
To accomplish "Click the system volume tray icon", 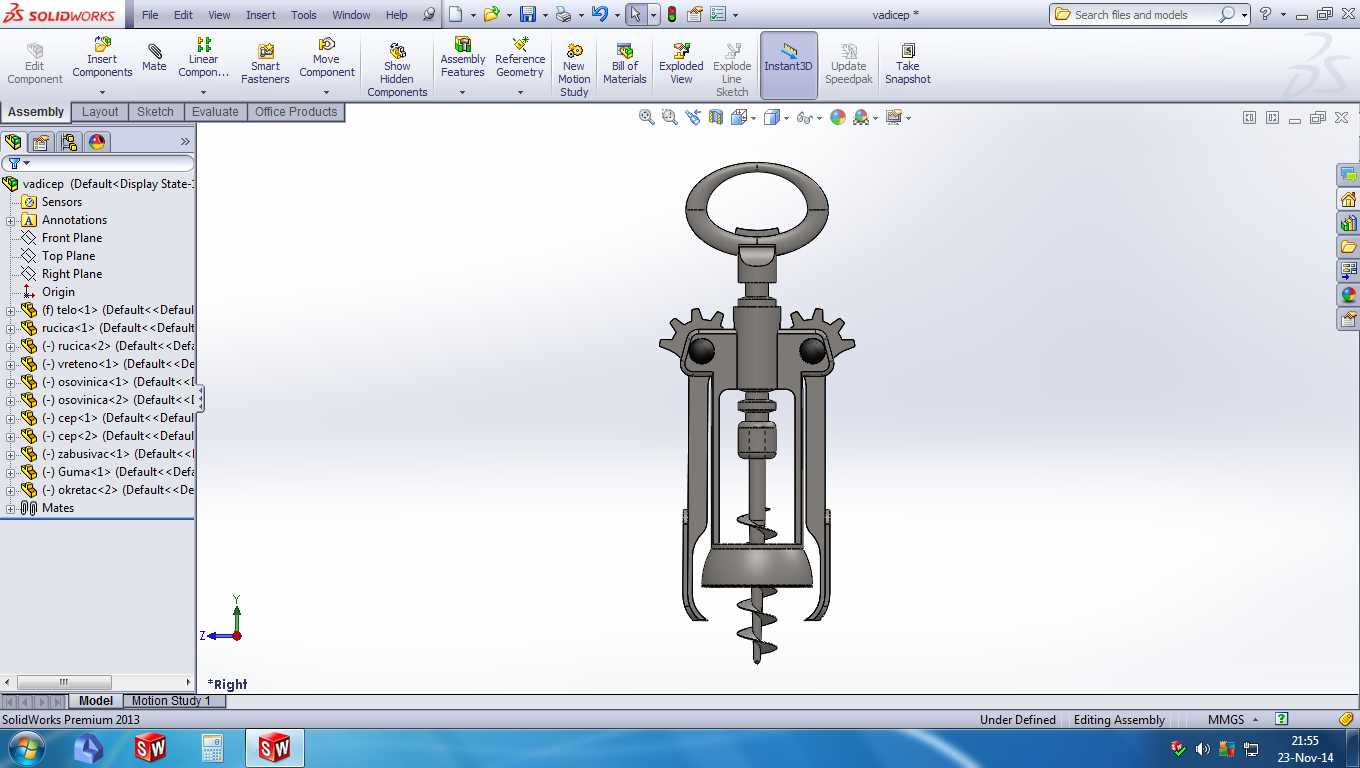I will coord(1203,748).
